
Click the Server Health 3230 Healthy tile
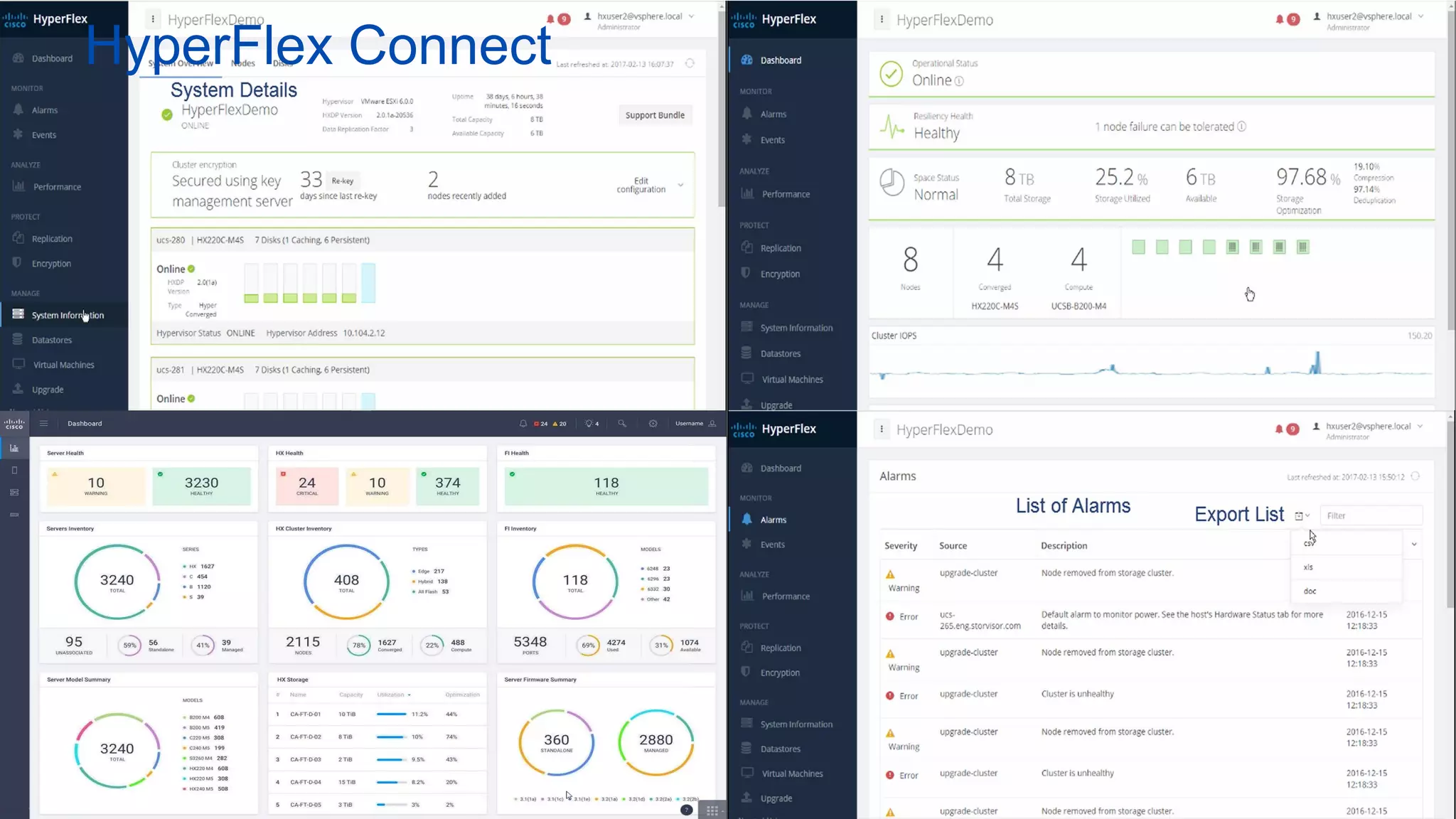201,486
